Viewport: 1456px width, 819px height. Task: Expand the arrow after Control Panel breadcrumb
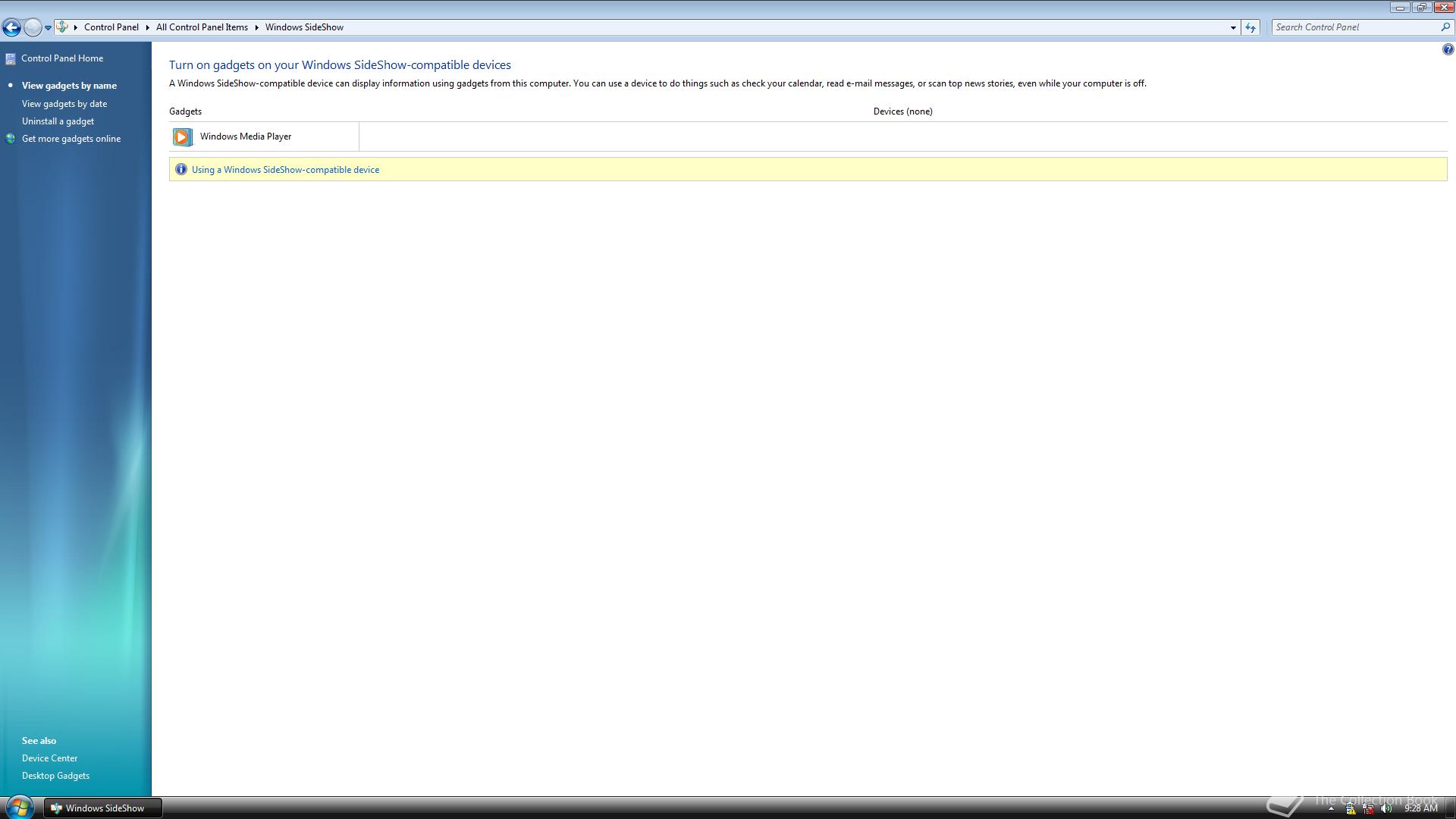[148, 27]
